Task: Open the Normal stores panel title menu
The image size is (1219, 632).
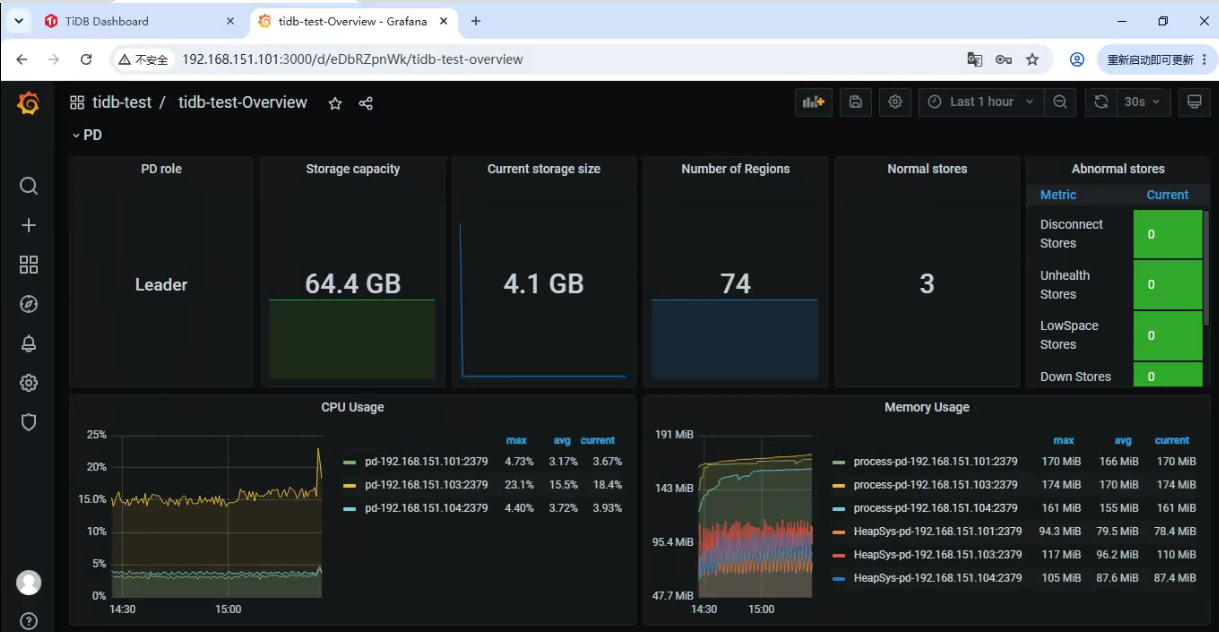Action: (x=927, y=169)
